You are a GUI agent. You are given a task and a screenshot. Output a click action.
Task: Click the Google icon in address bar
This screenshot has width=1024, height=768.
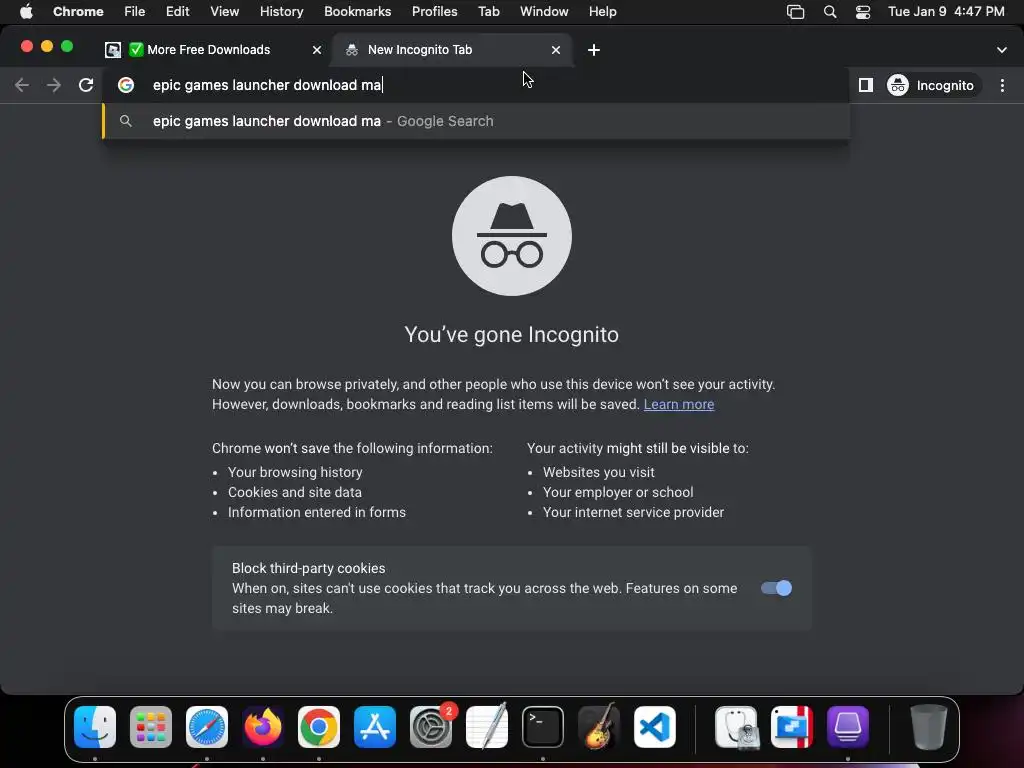[126, 85]
